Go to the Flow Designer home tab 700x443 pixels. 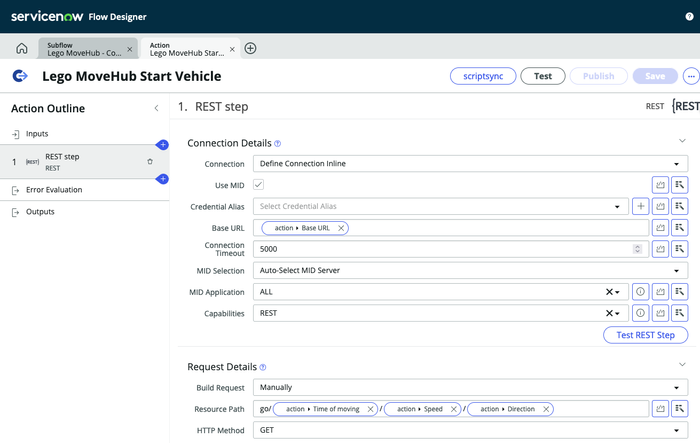tap(21, 48)
